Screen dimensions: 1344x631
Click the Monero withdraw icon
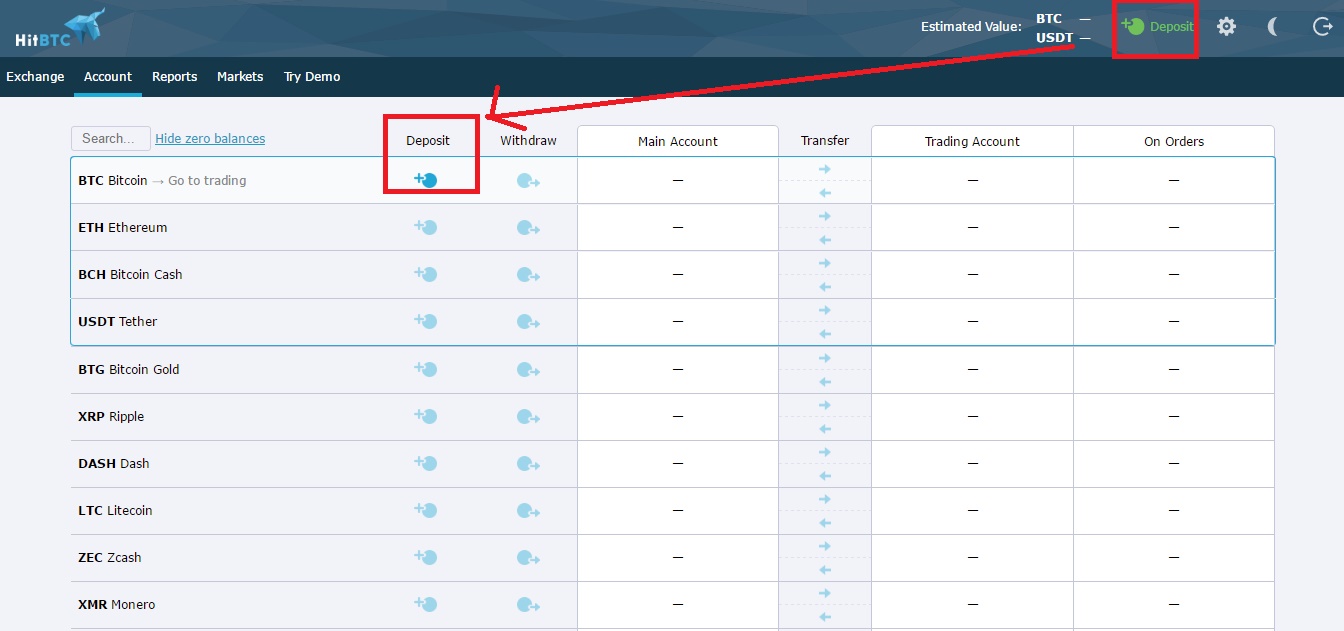coord(528,605)
